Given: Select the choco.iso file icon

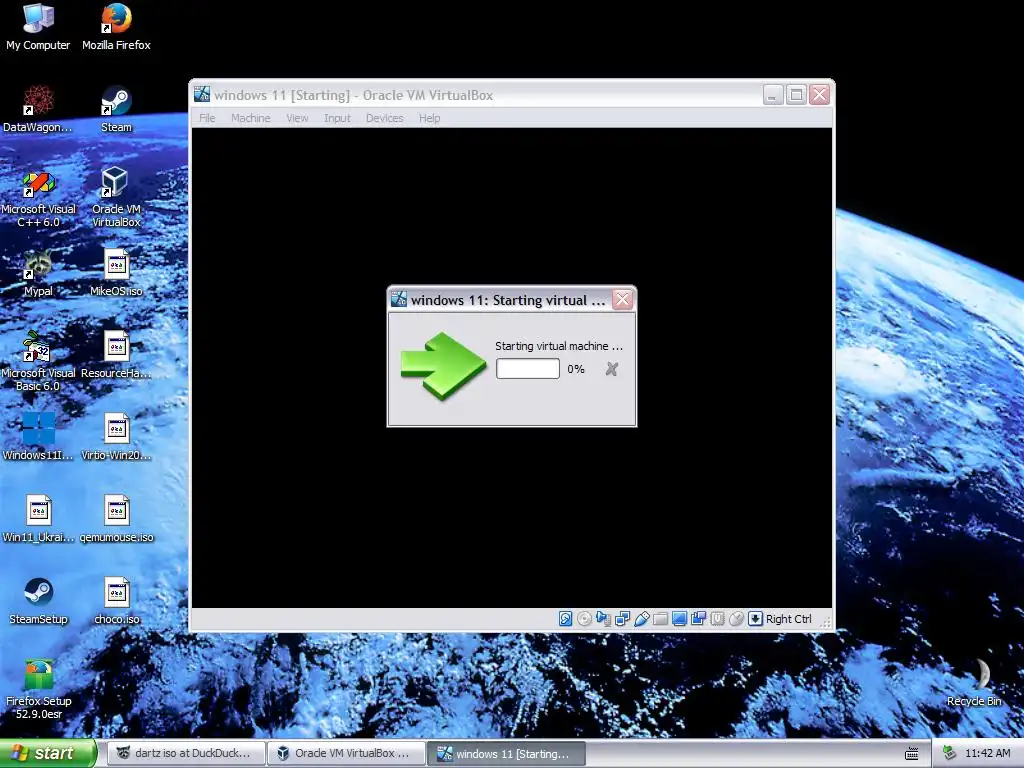Looking at the screenshot, I should point(116,601).
